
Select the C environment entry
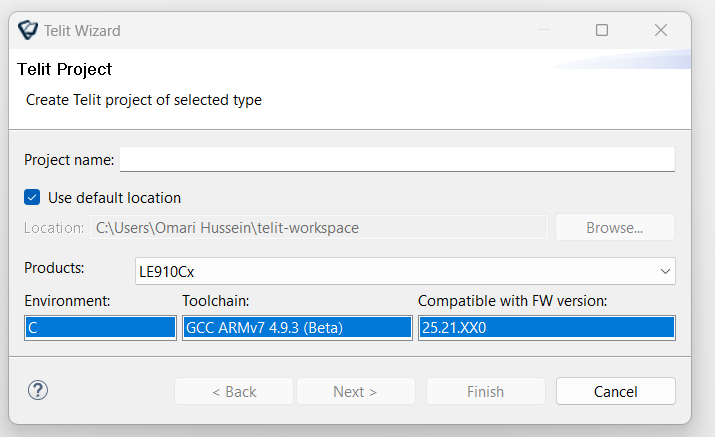coord(100,328)
